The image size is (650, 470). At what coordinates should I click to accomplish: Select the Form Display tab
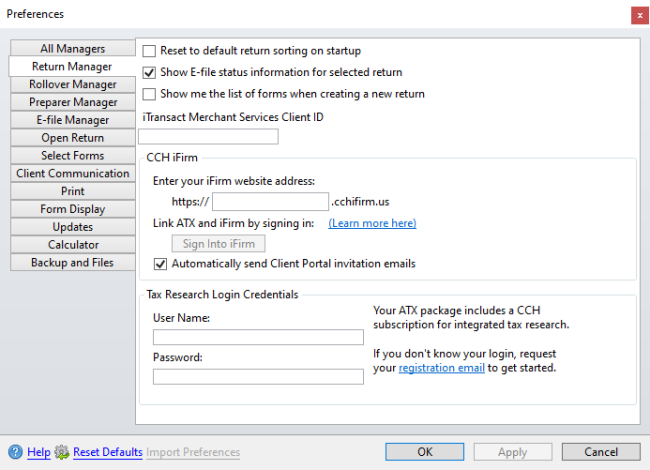pos(73,209)
